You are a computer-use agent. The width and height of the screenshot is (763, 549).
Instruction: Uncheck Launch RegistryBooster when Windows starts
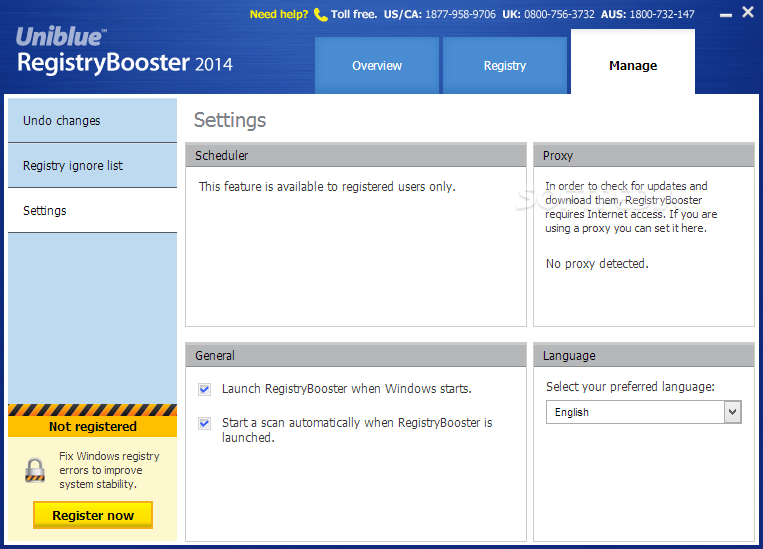[x=204, y=389]
